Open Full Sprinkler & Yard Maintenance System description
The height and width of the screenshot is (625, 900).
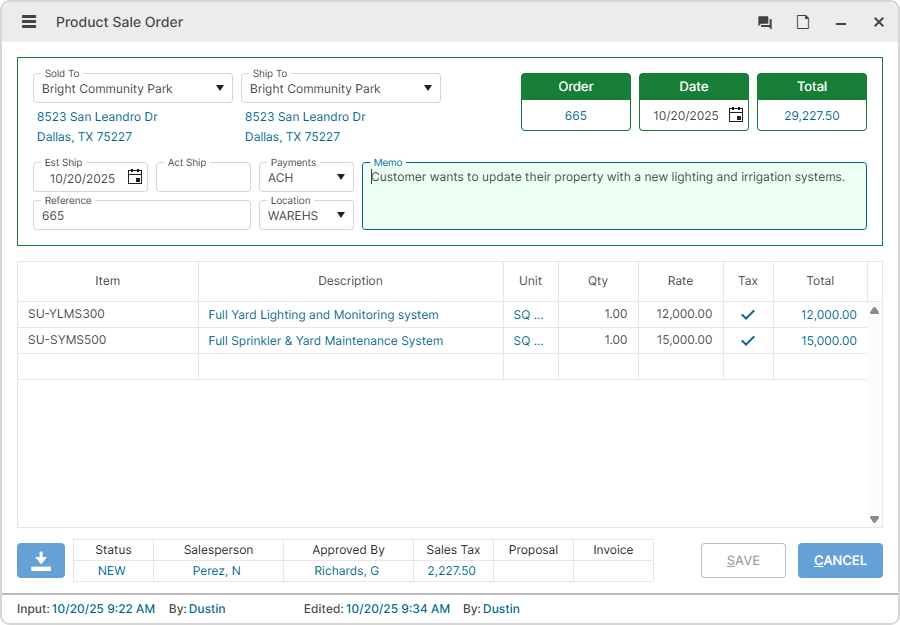[325, 340]
